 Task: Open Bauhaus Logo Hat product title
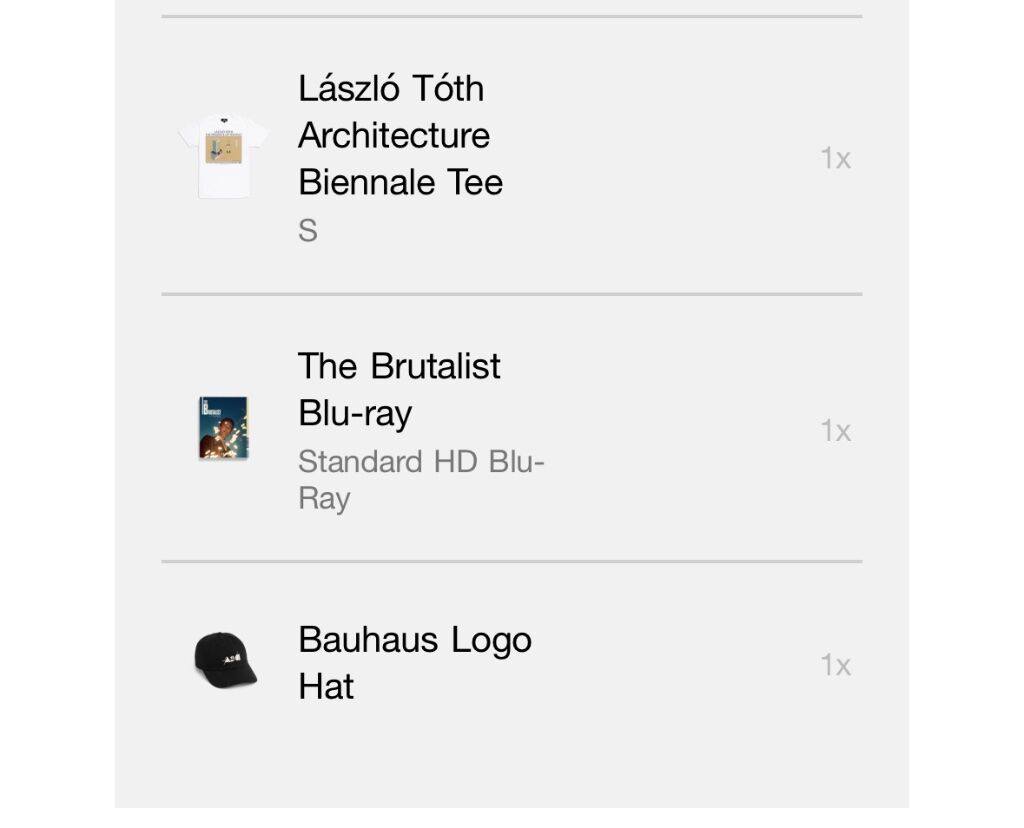pyautogui.click(x=415, y=663)
